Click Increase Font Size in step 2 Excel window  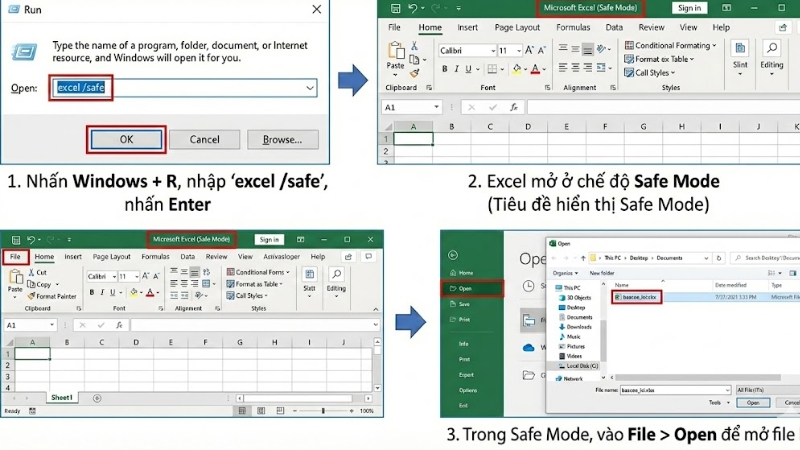tap(529, 50)
